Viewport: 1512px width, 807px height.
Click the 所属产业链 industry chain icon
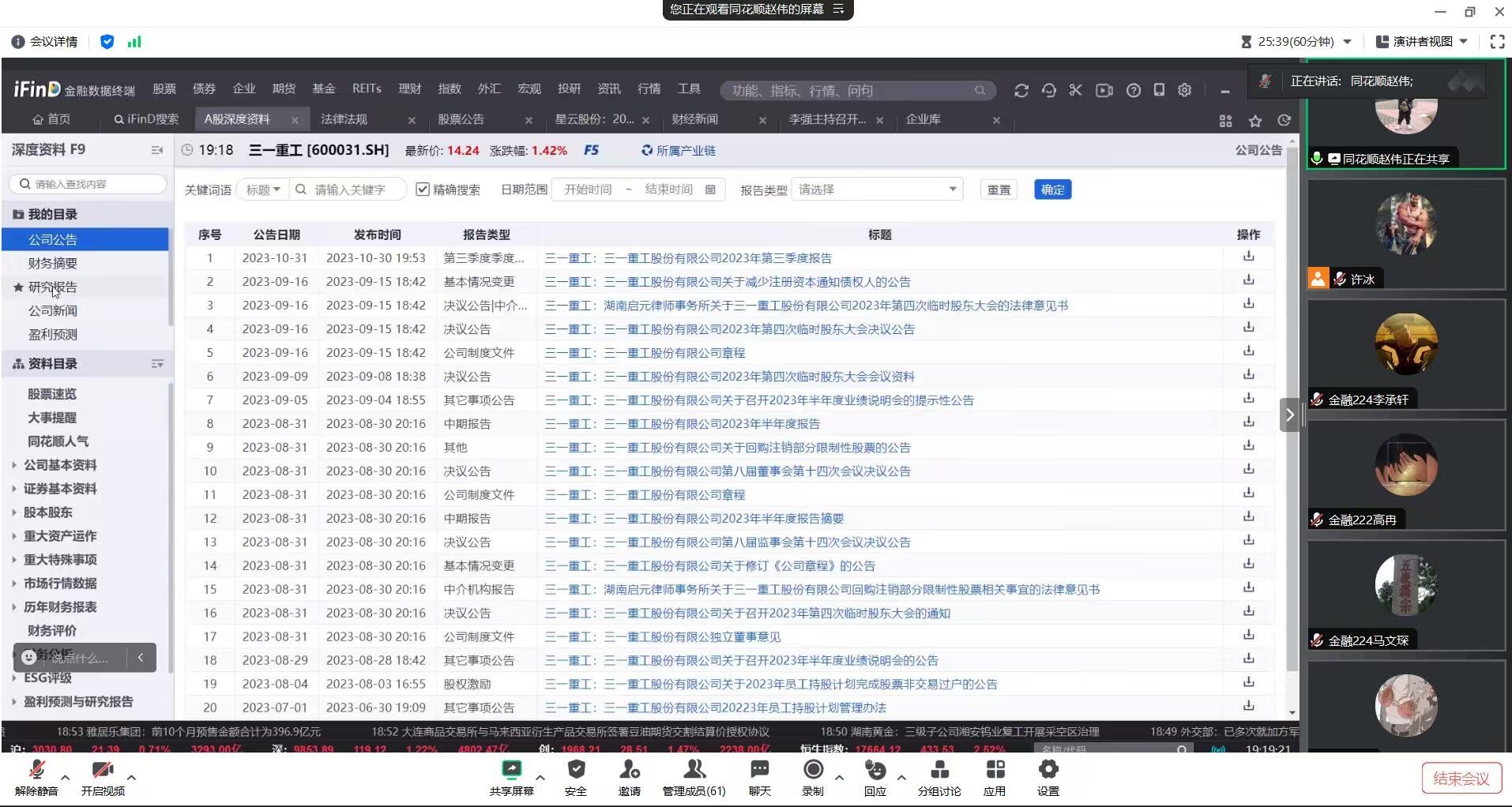tap(647, 150)
